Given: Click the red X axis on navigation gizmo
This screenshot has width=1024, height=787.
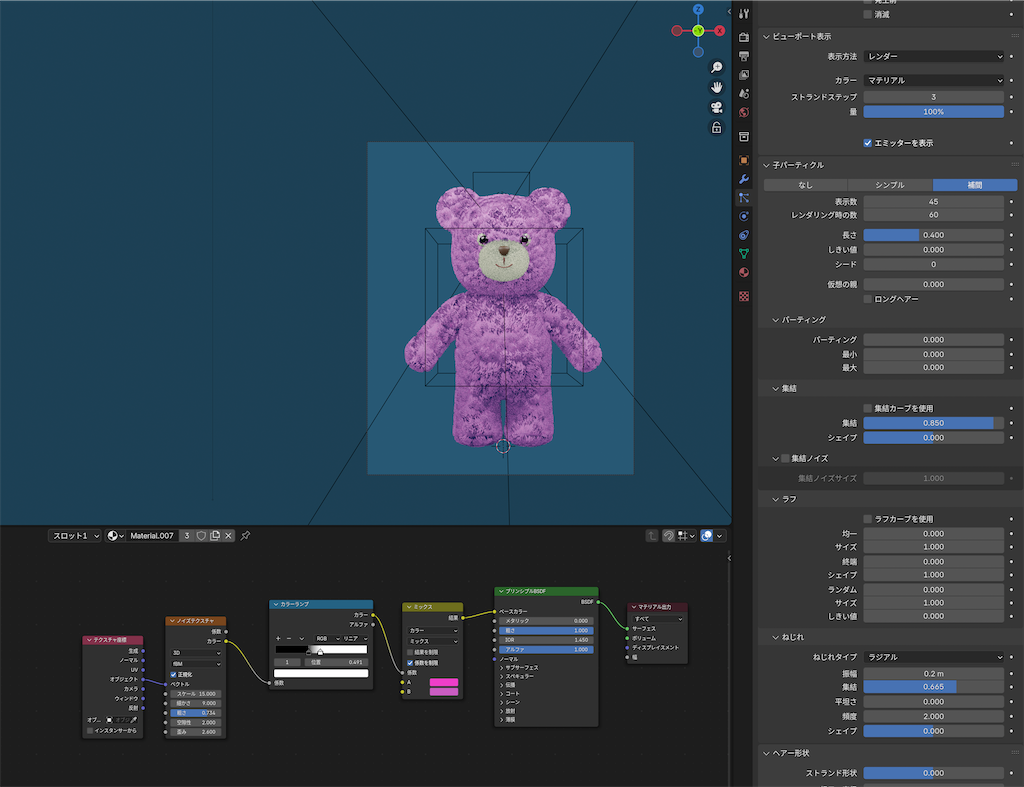Looking at the screenshot, I should (x=720, y=31).
